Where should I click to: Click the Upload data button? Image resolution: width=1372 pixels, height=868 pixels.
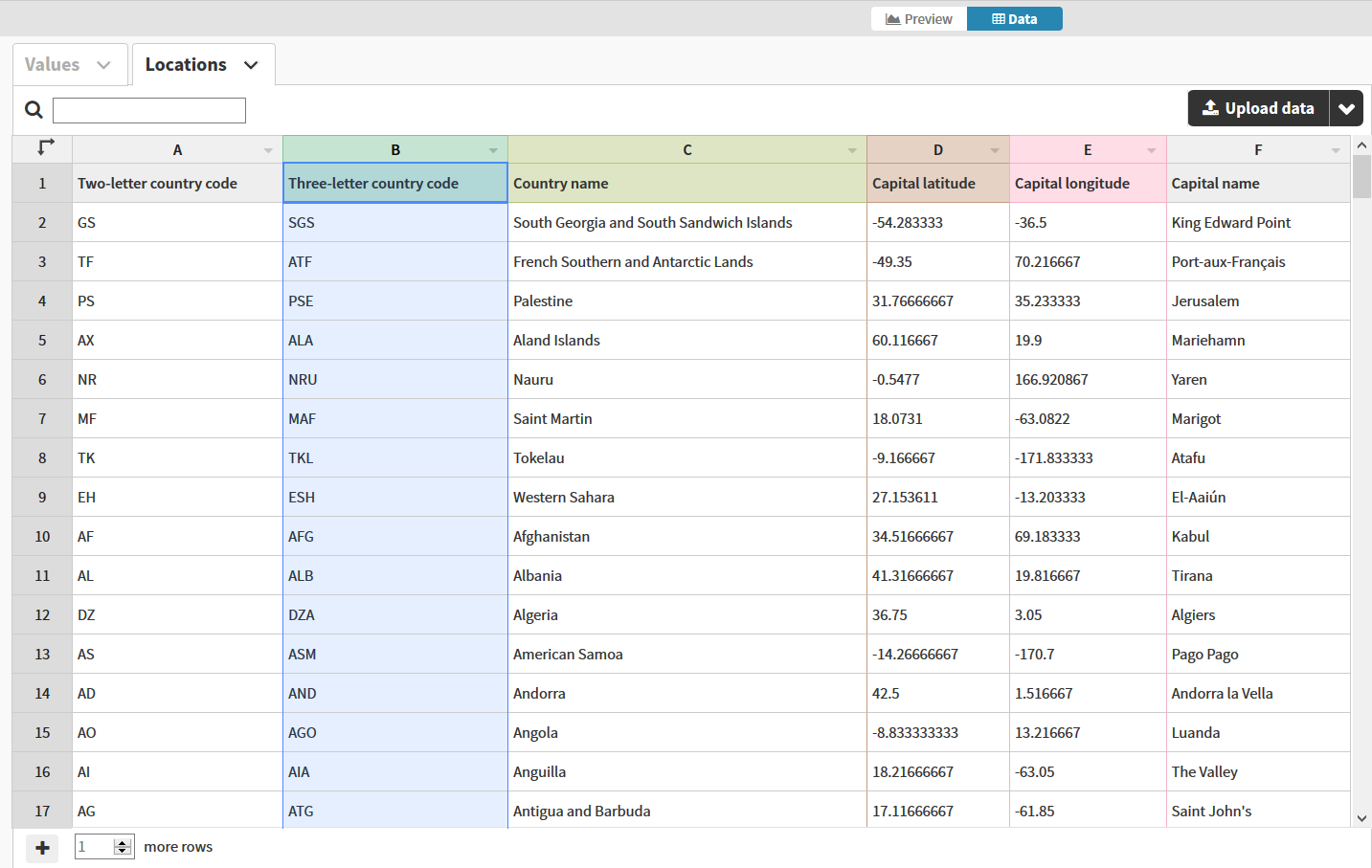point(1258,108)
